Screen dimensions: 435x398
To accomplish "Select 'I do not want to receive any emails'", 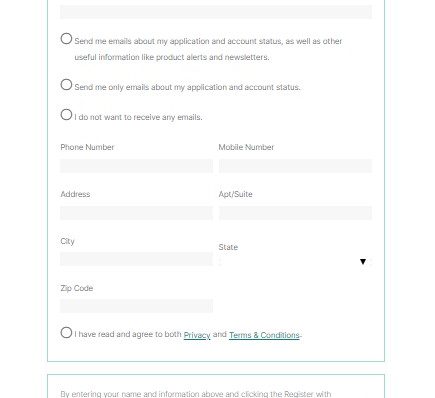I will (x=66, y=115).
